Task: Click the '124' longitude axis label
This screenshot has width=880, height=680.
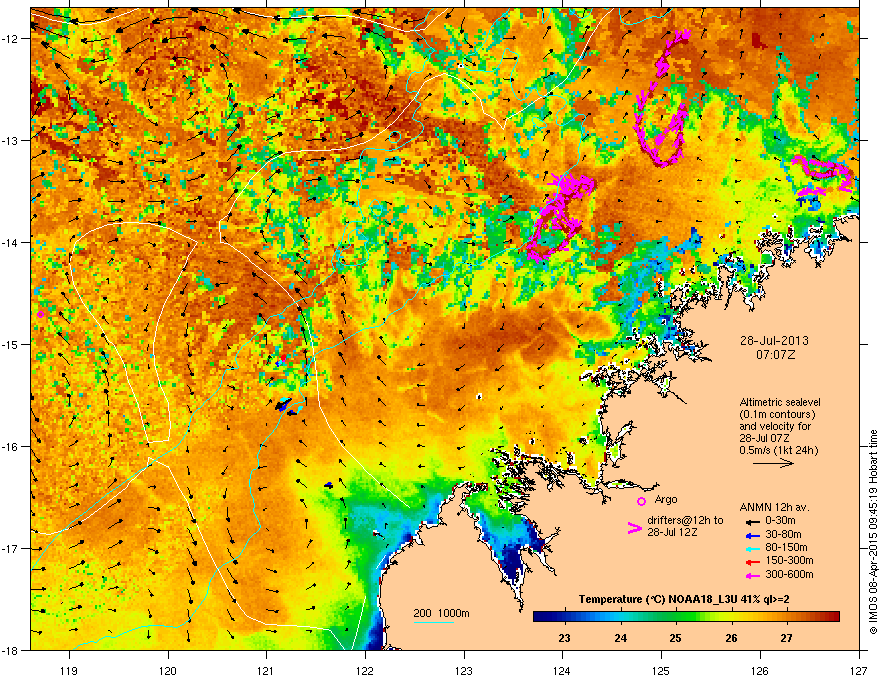Action: pyautogui.click(x=562, y=670)
